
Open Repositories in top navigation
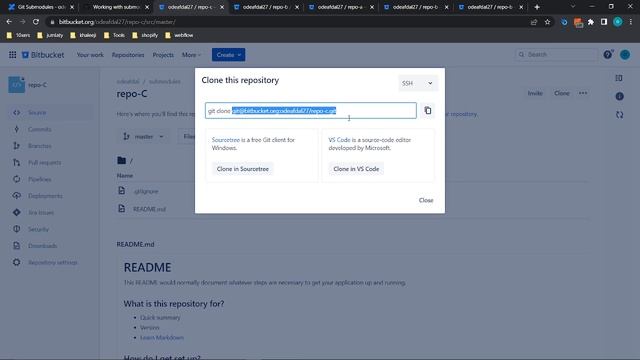(128, 55)
